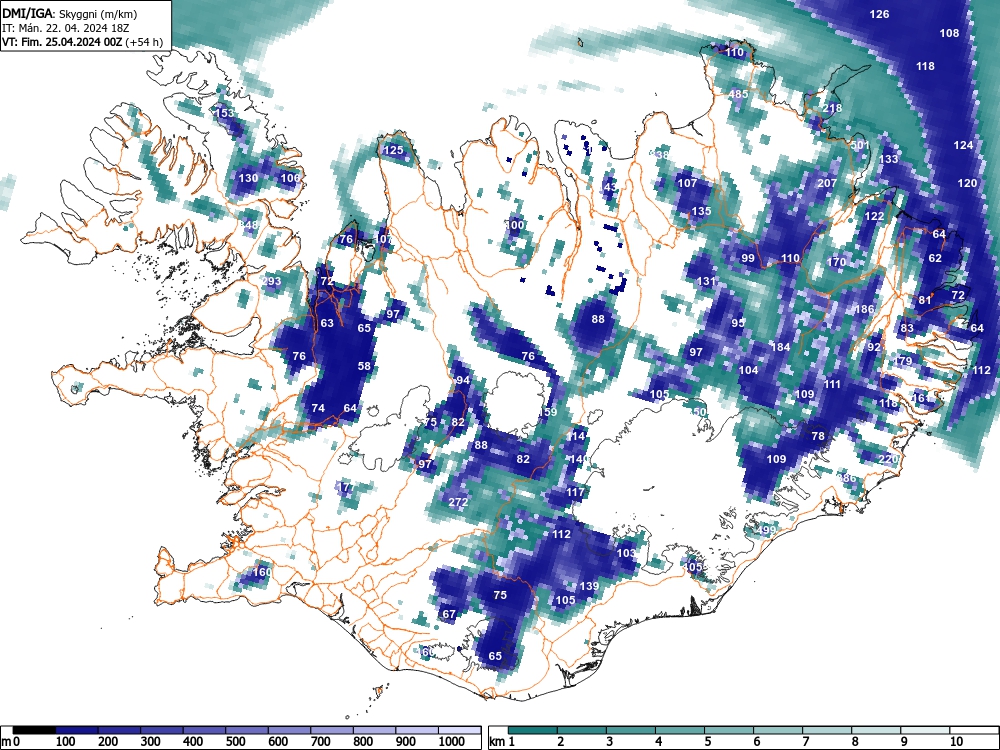Click the visibility value '170' on the map
Viewport: 1000px width, 750px height.
[x=836, y=262]
